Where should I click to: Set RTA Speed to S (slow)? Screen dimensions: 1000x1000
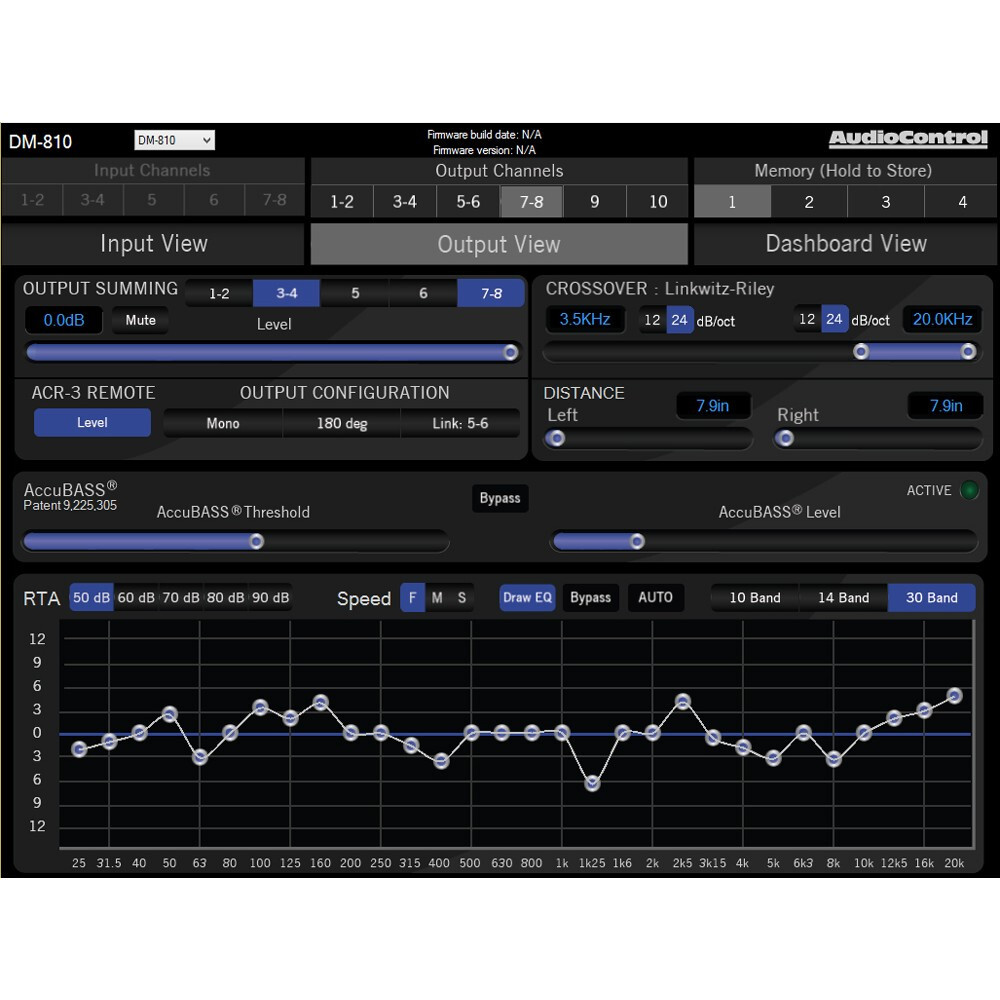coord(461,598)
